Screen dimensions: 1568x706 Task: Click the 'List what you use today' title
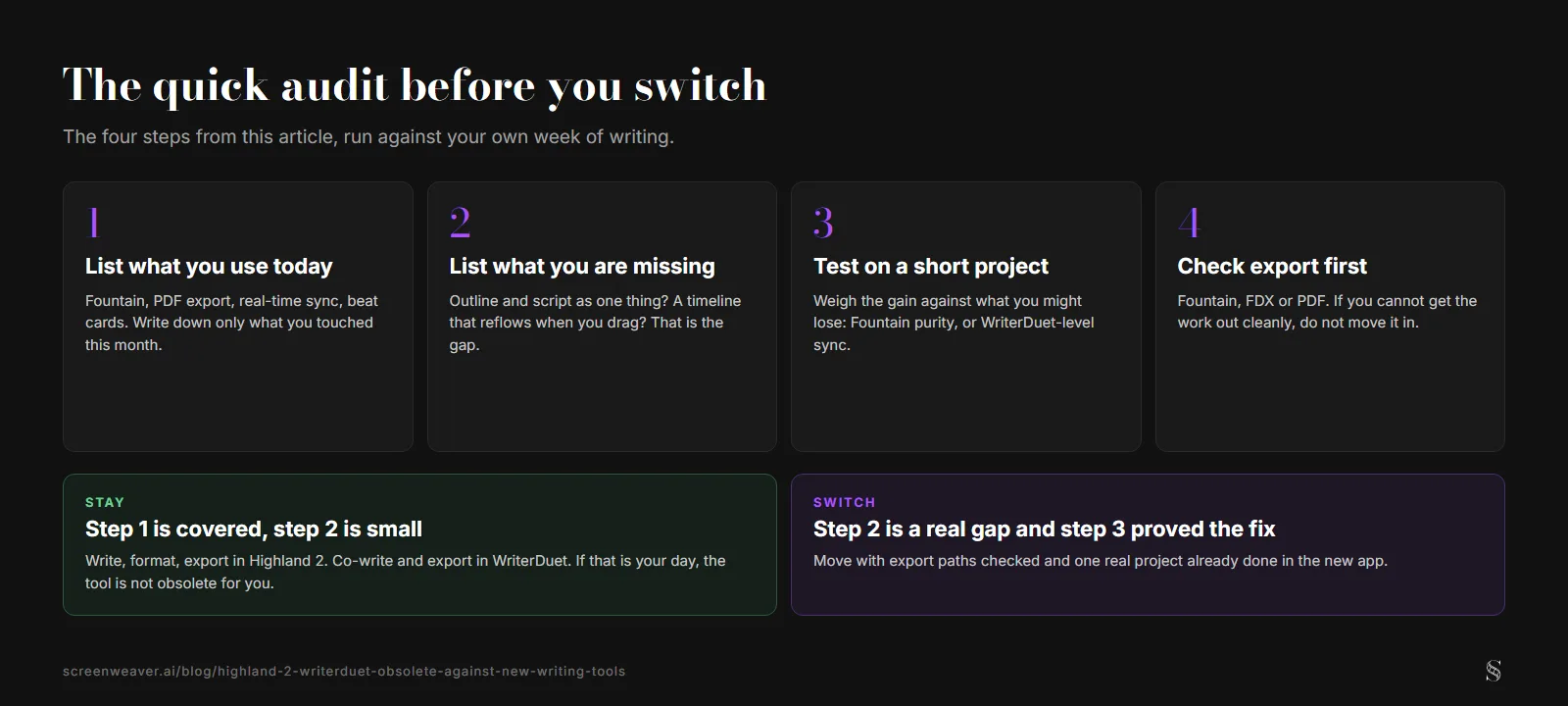pyautogui.click(x=209, y=266)
